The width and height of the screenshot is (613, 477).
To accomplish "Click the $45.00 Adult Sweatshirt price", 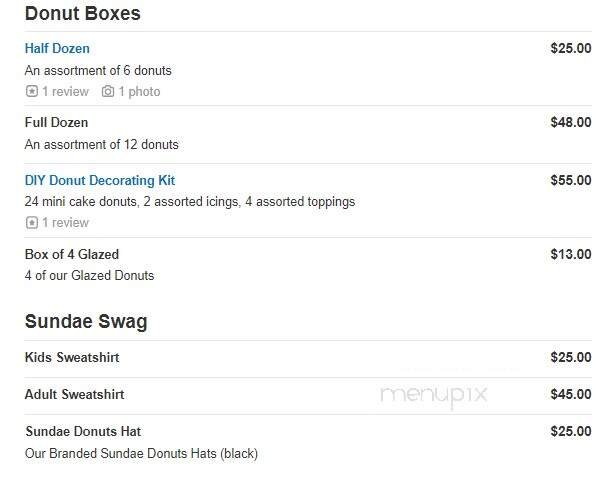I will coord(570,395).
